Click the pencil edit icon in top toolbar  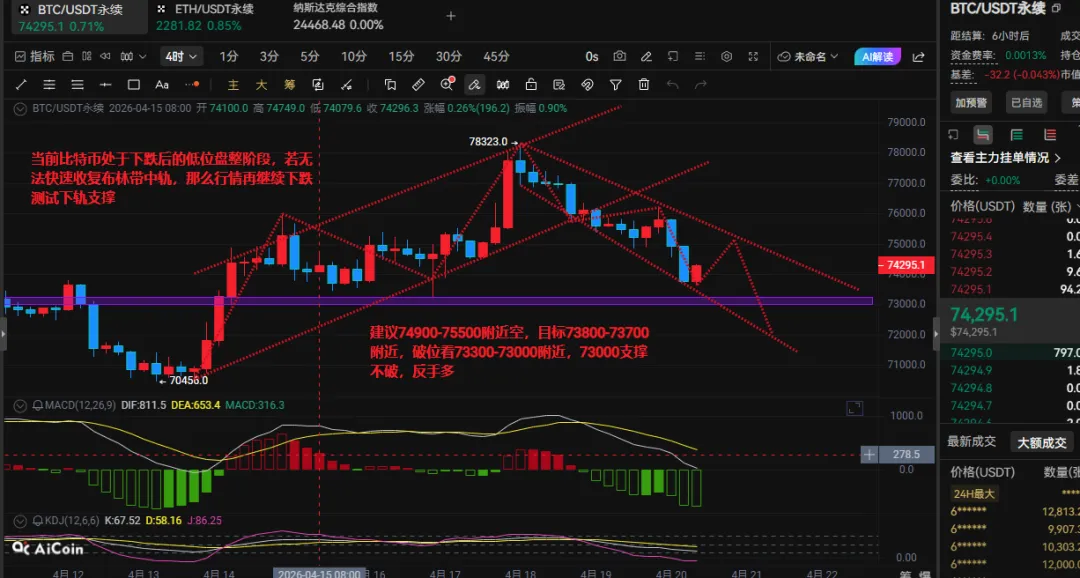coord(646,56)
